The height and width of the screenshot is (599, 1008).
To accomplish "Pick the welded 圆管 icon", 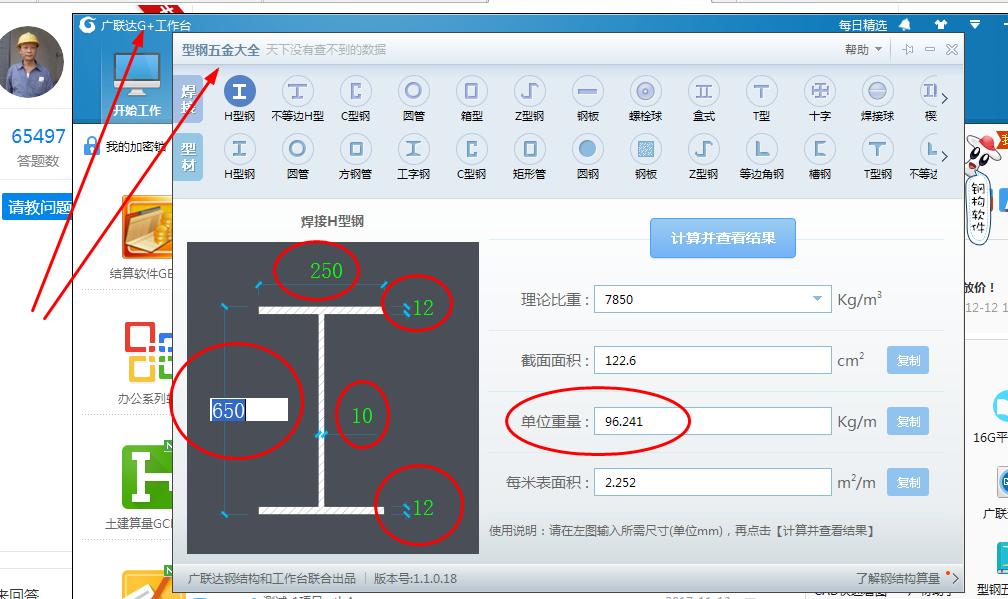I will tap(413, 91).
